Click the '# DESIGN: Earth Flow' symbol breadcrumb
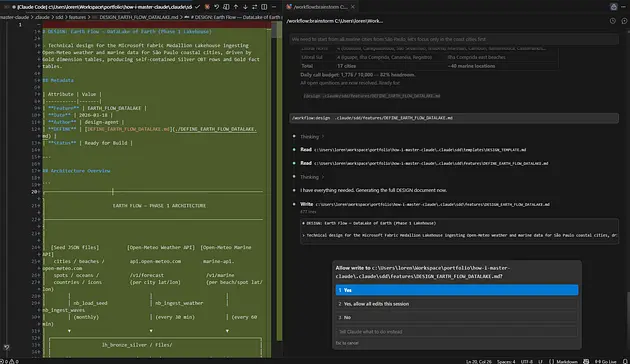Viewport: 630px width, 364px height. click(236, 17)
